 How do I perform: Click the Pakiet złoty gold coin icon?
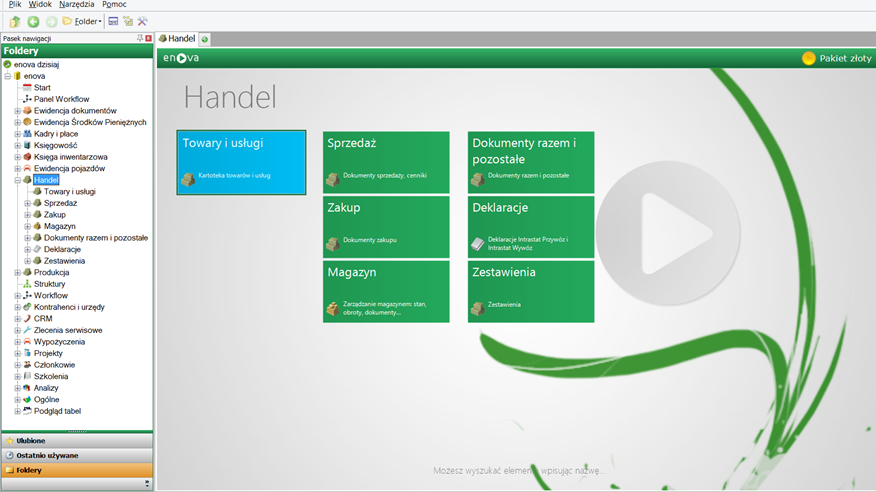click(x=808, y=58)
